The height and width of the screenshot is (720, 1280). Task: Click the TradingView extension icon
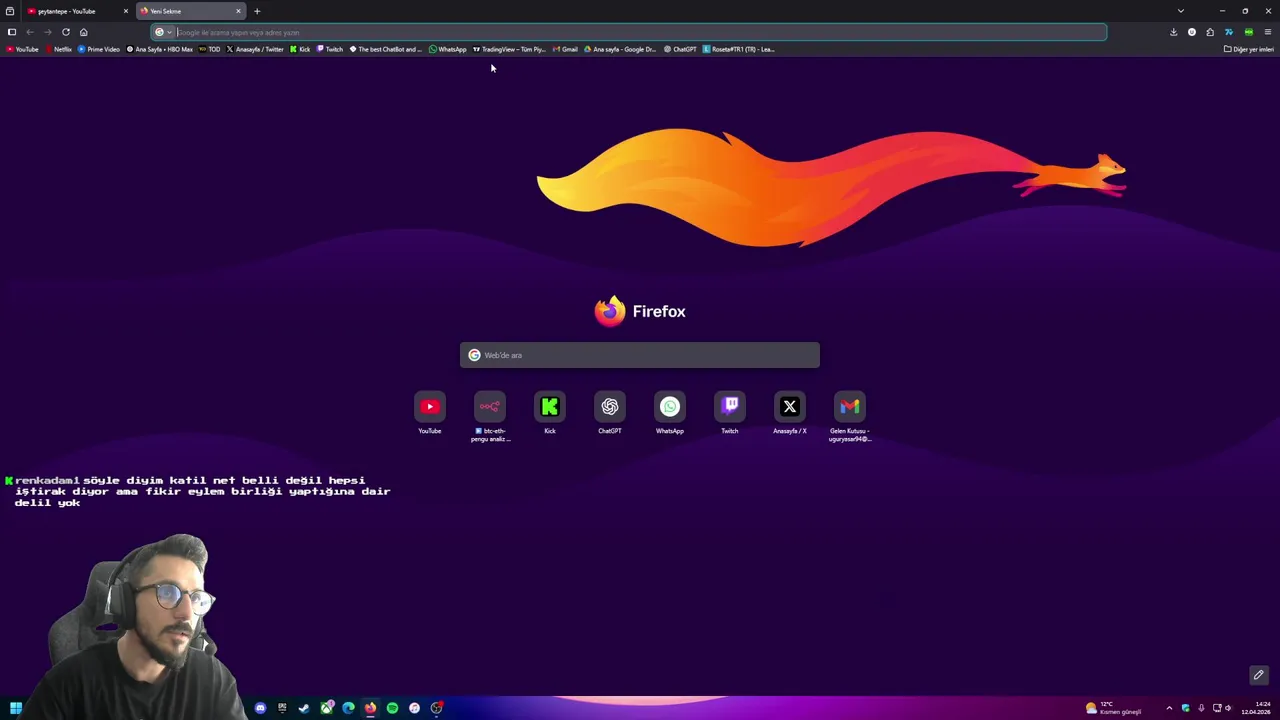pos(1229,32)
